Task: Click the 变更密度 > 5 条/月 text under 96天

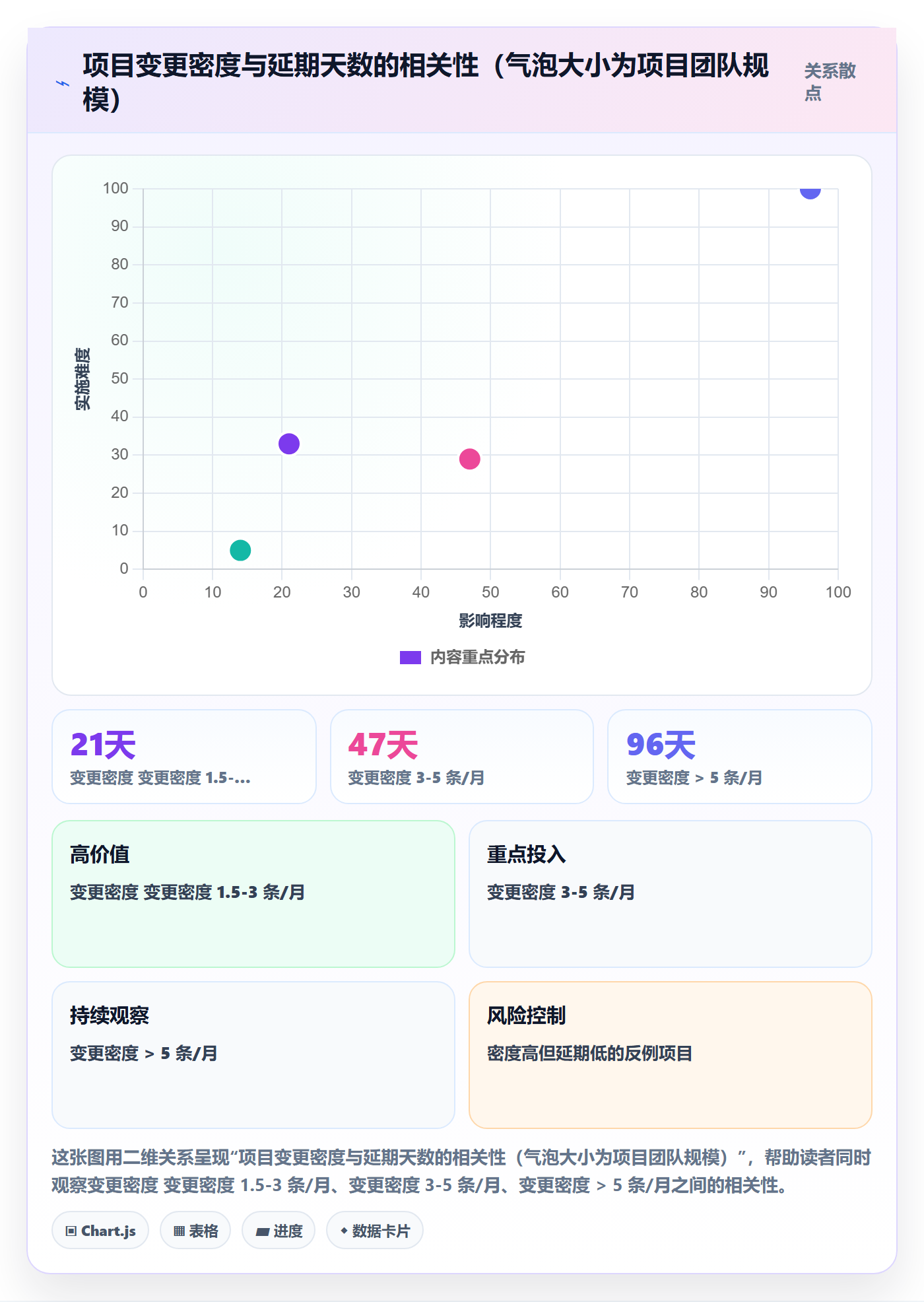Action: 694,778
